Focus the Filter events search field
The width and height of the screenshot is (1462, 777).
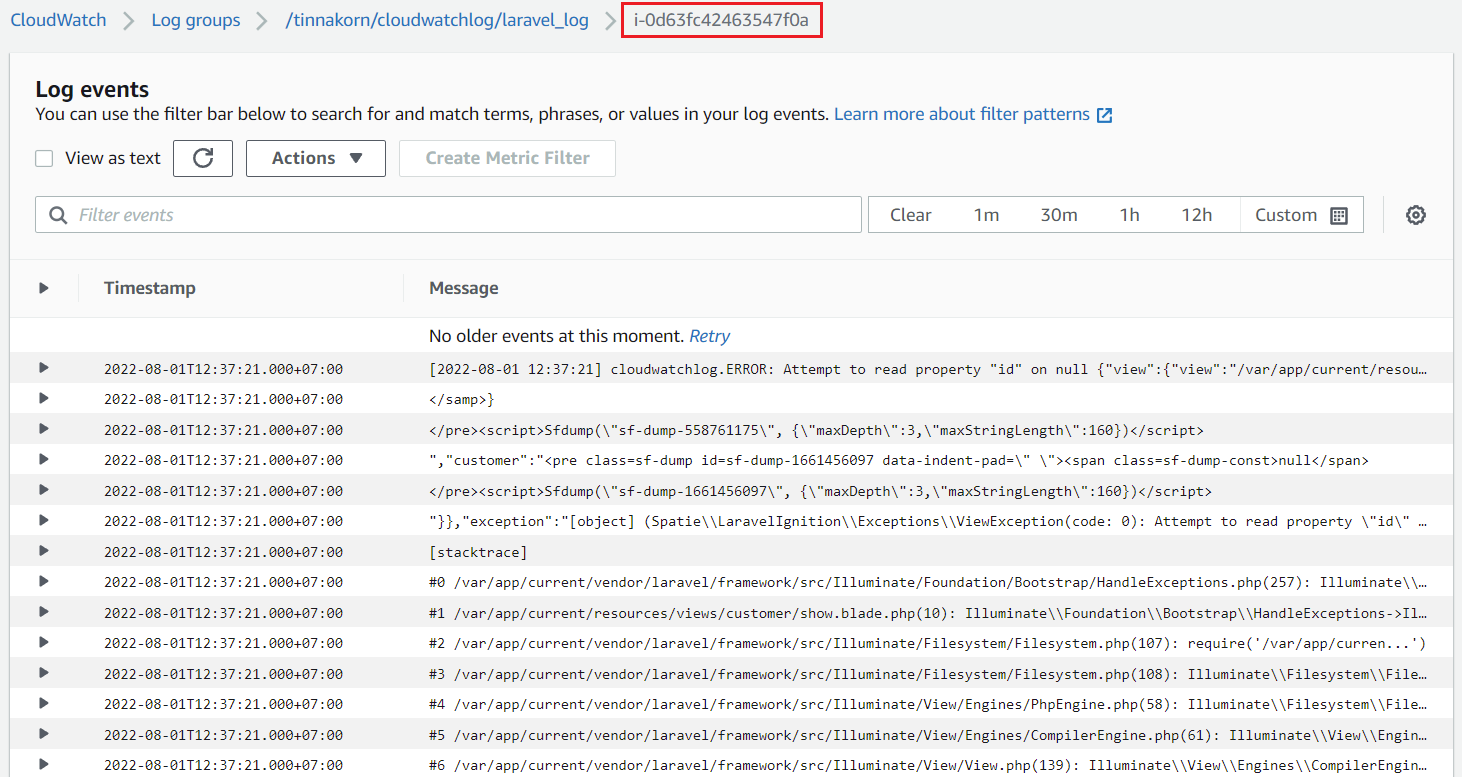coord(448,215)
